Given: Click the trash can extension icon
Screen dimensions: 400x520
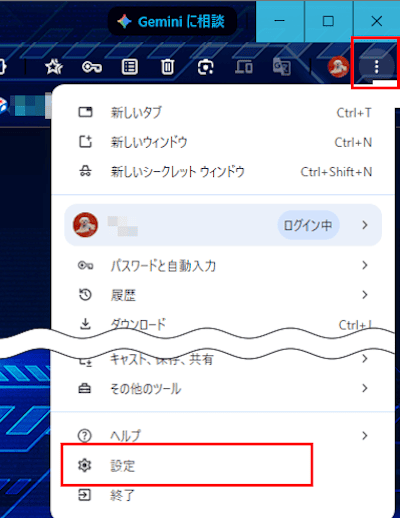Looking at the screenshot, I should pyautogui.click(x=167, y=67).
